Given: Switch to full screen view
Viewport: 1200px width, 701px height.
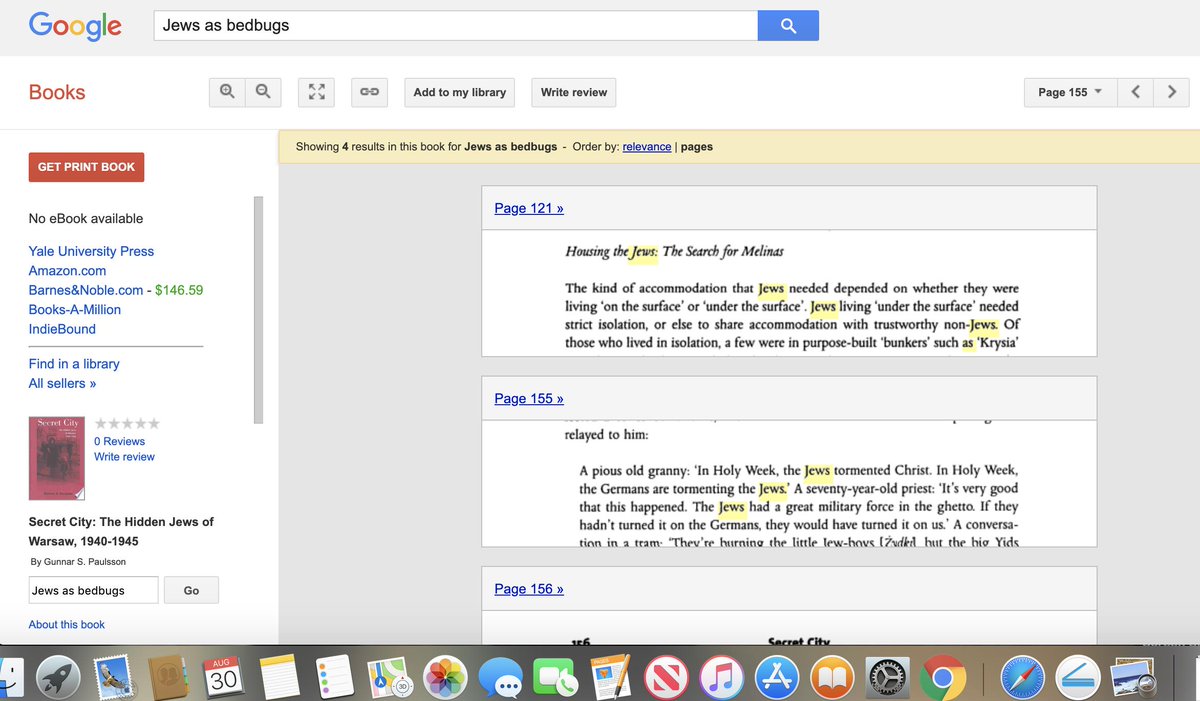Looking at the screenshot, I should pyautogui.click(x=317, y=92).
